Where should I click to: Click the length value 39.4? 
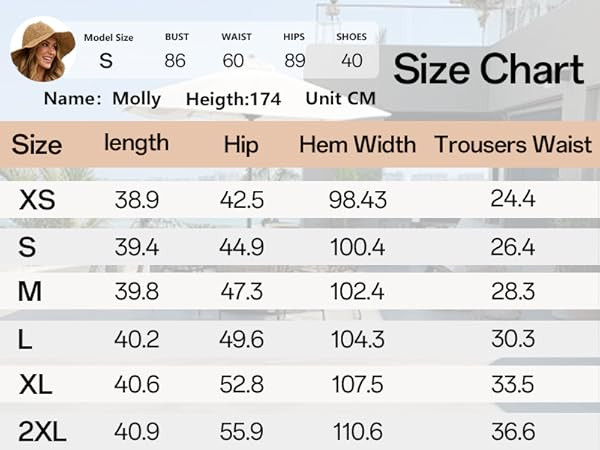pyautogui.click(x=137, y=246)
